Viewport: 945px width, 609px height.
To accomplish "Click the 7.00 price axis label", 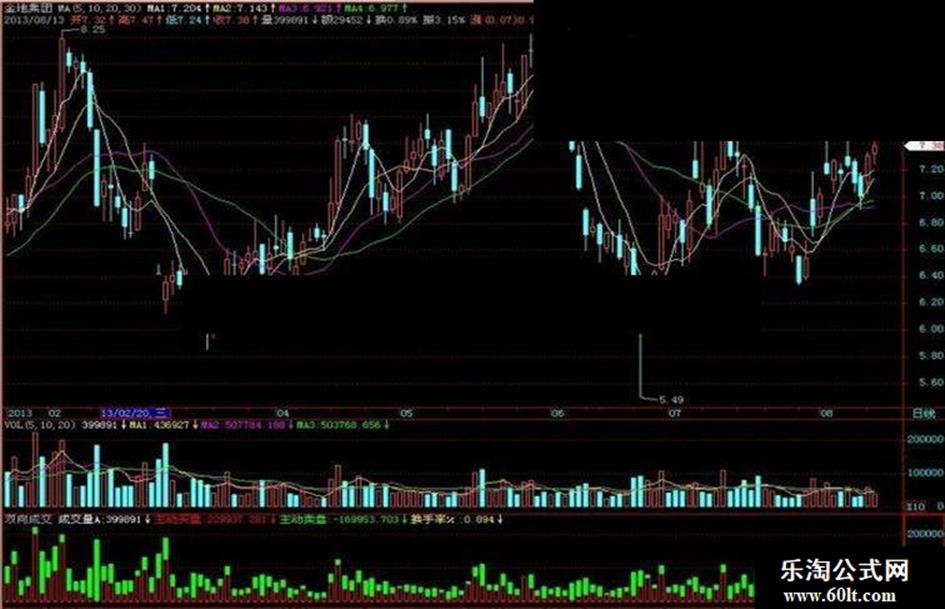I will pos(931,196).
